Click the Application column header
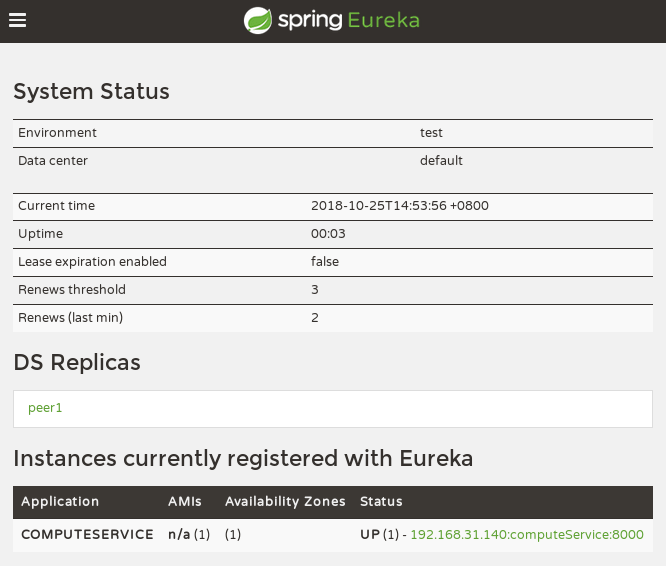 [60, 501]
